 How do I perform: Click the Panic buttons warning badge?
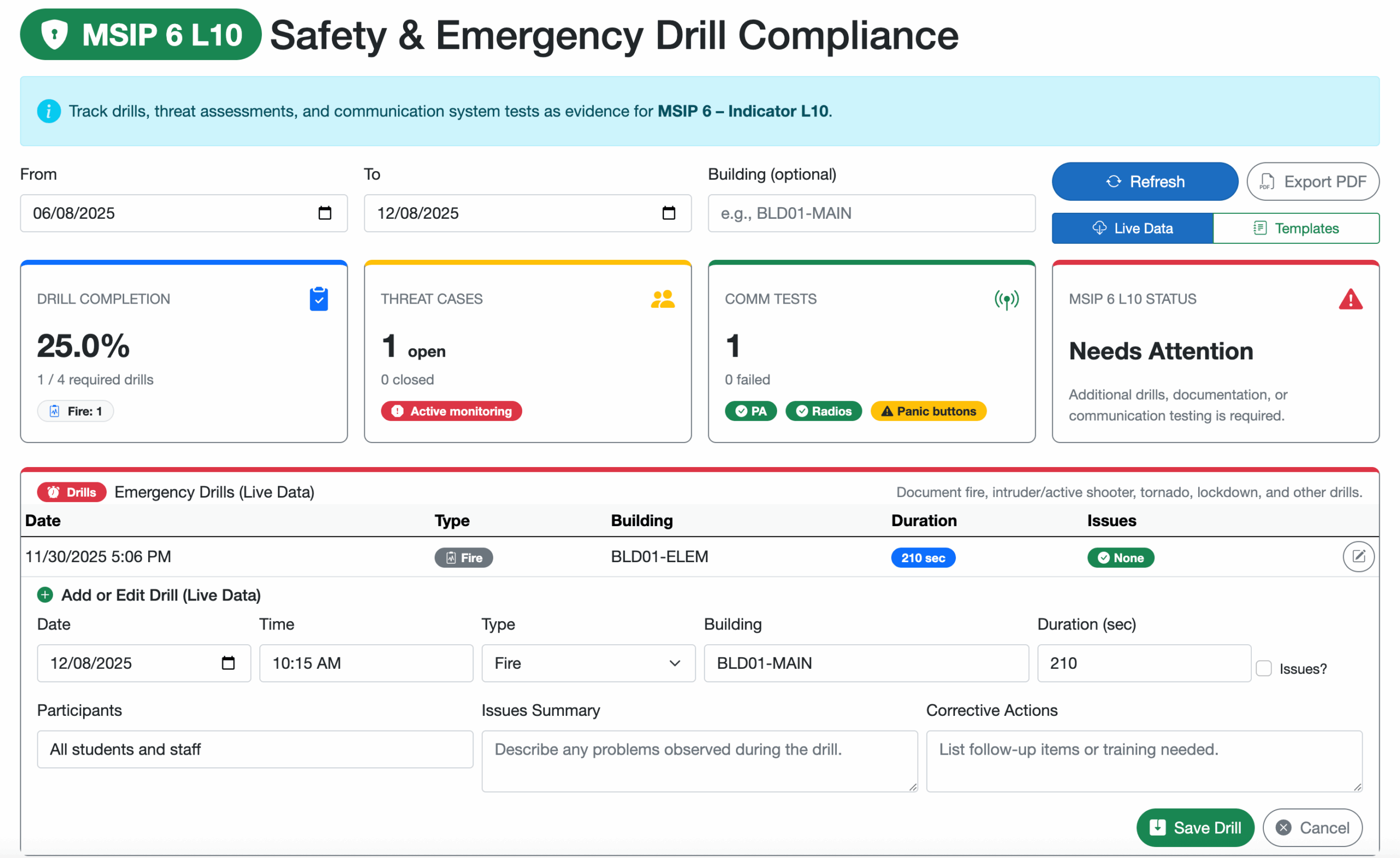point(928,411)
